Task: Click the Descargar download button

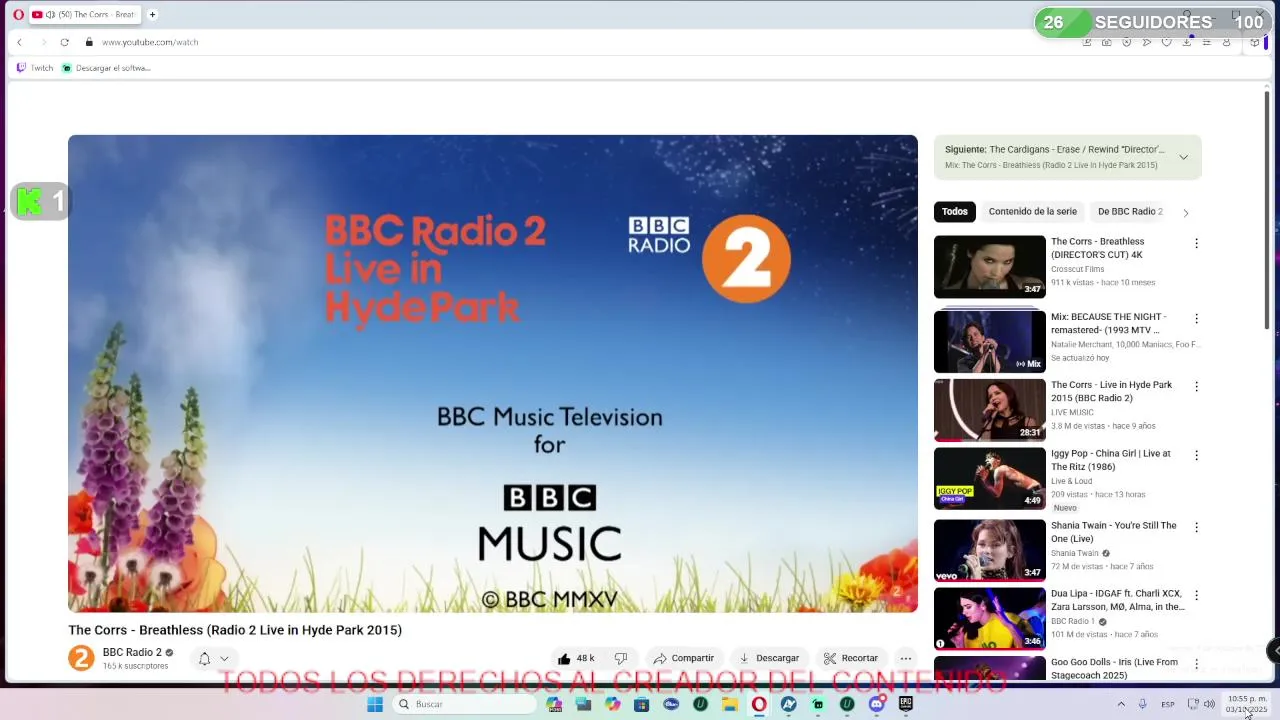Action: point(768,658)
